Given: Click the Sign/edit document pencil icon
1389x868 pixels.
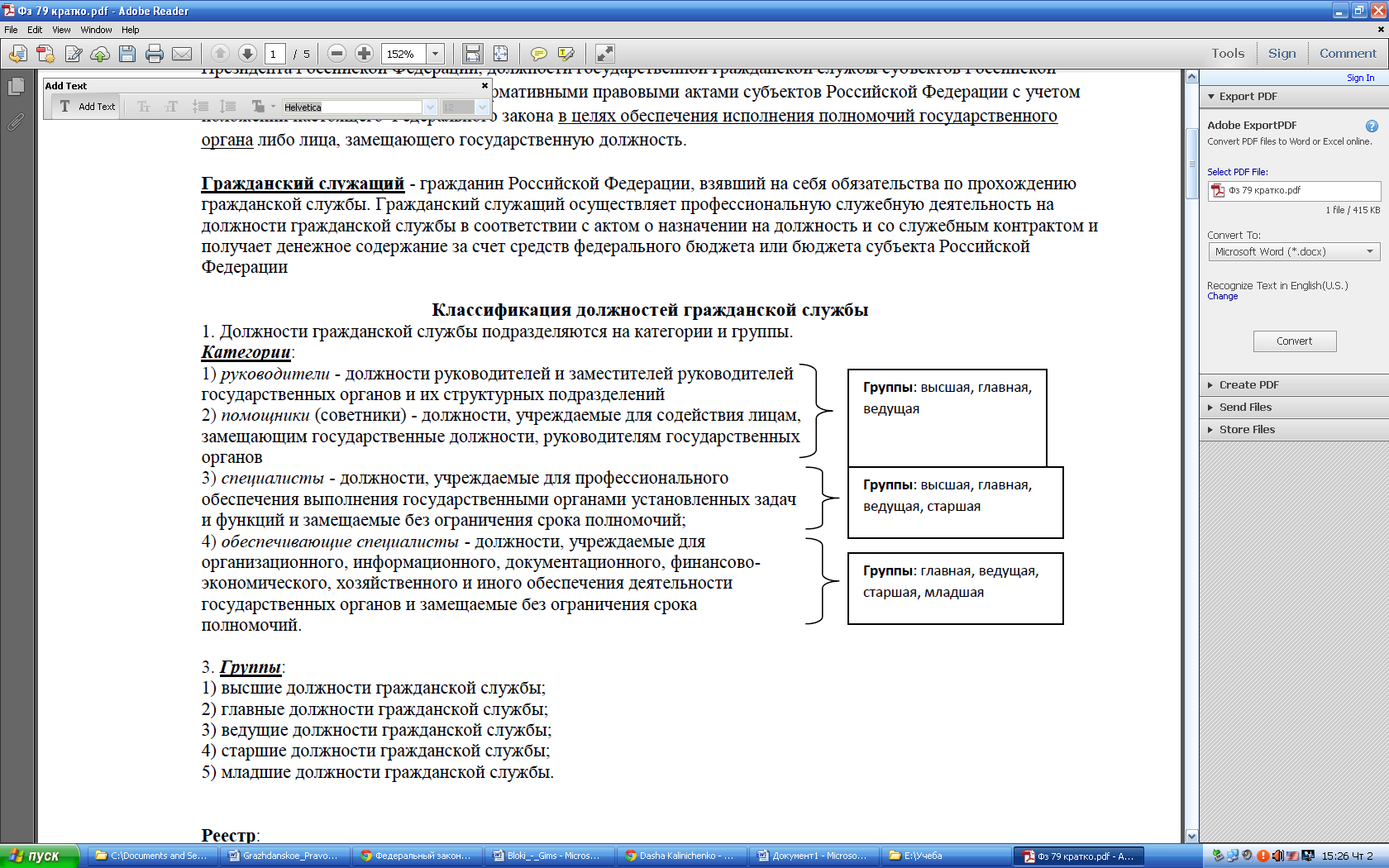Looking at the screenshot, I should pos(73,54).
